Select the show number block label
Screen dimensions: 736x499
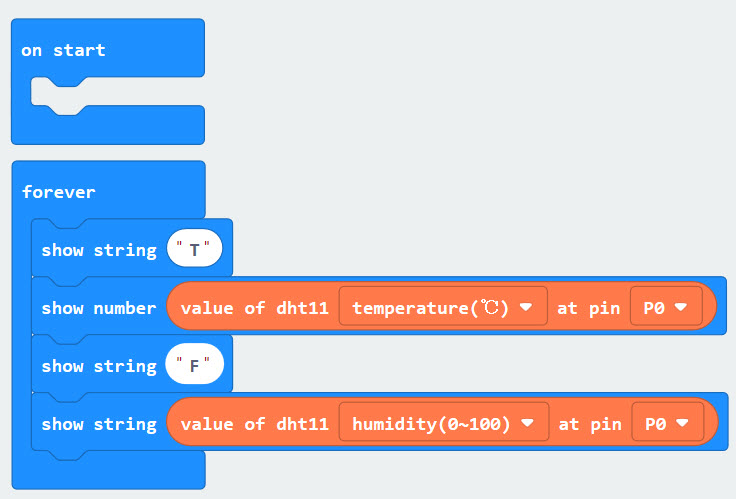(x=99, y=308)
